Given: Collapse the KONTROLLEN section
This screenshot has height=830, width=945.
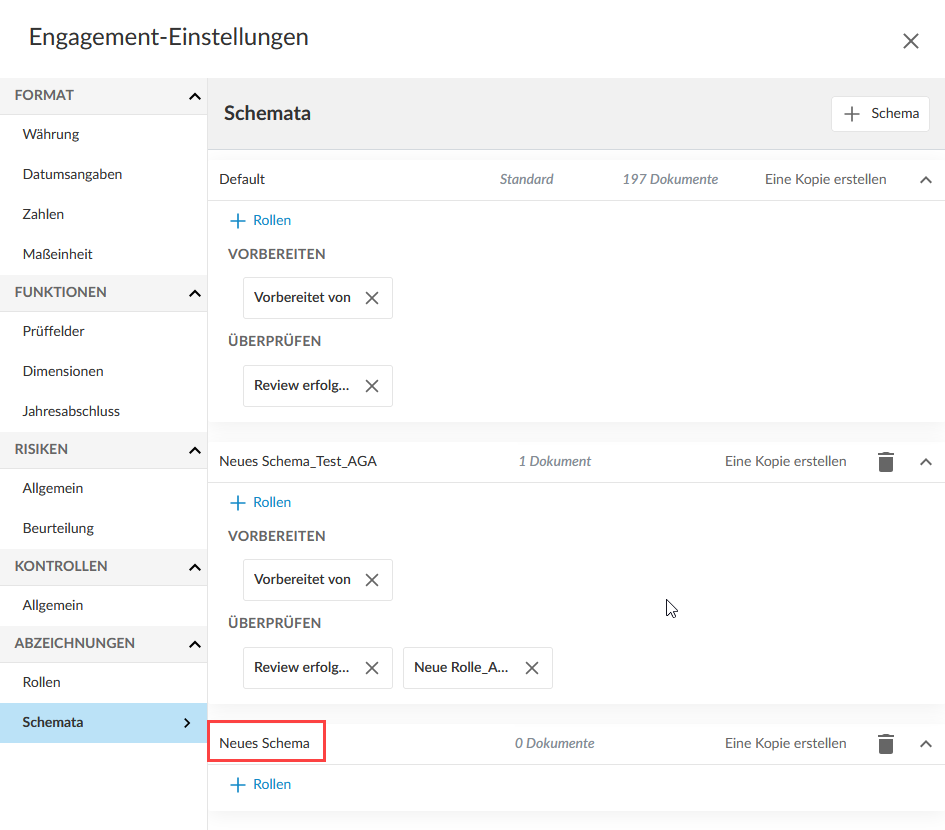Looking at the screenshot, I should pyautogui.click(x=195, y=567).
